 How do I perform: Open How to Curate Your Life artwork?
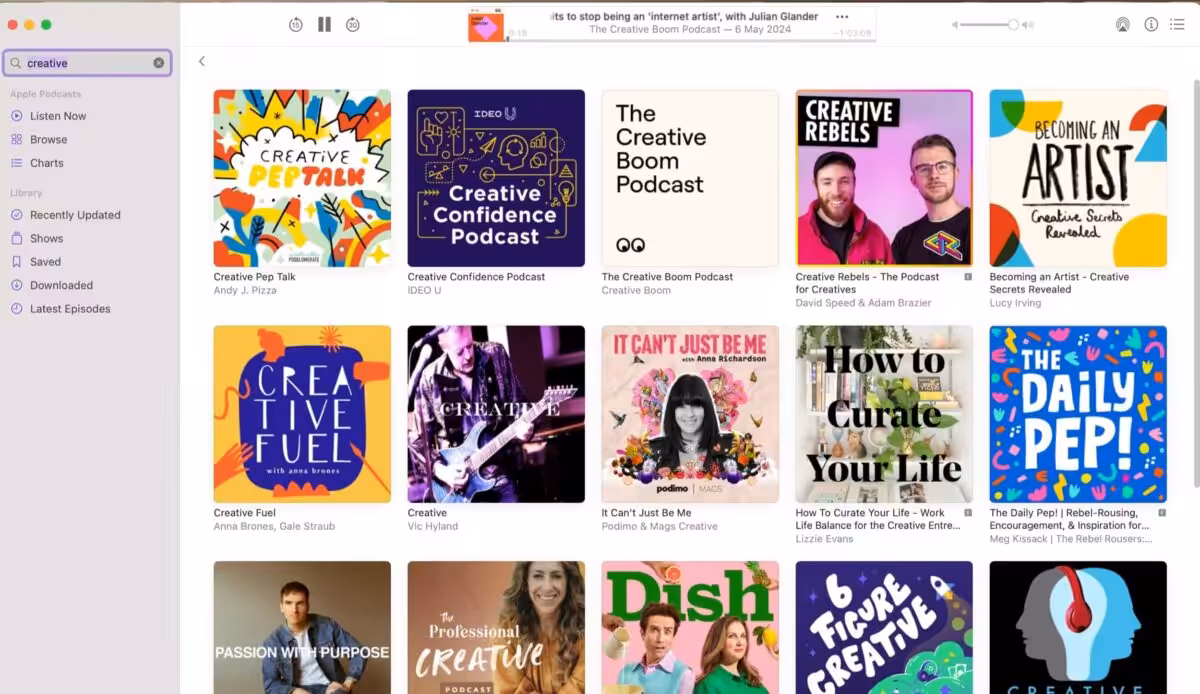(884, 414)
